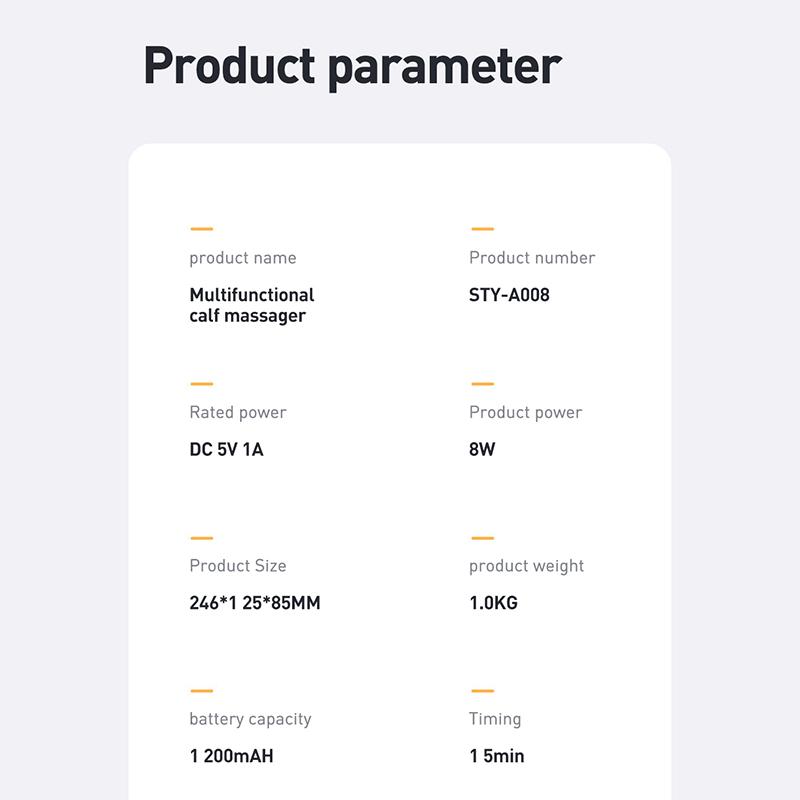Click the orange dash above "Product Size"
This screenshot has width=800, height=800.
201,538
